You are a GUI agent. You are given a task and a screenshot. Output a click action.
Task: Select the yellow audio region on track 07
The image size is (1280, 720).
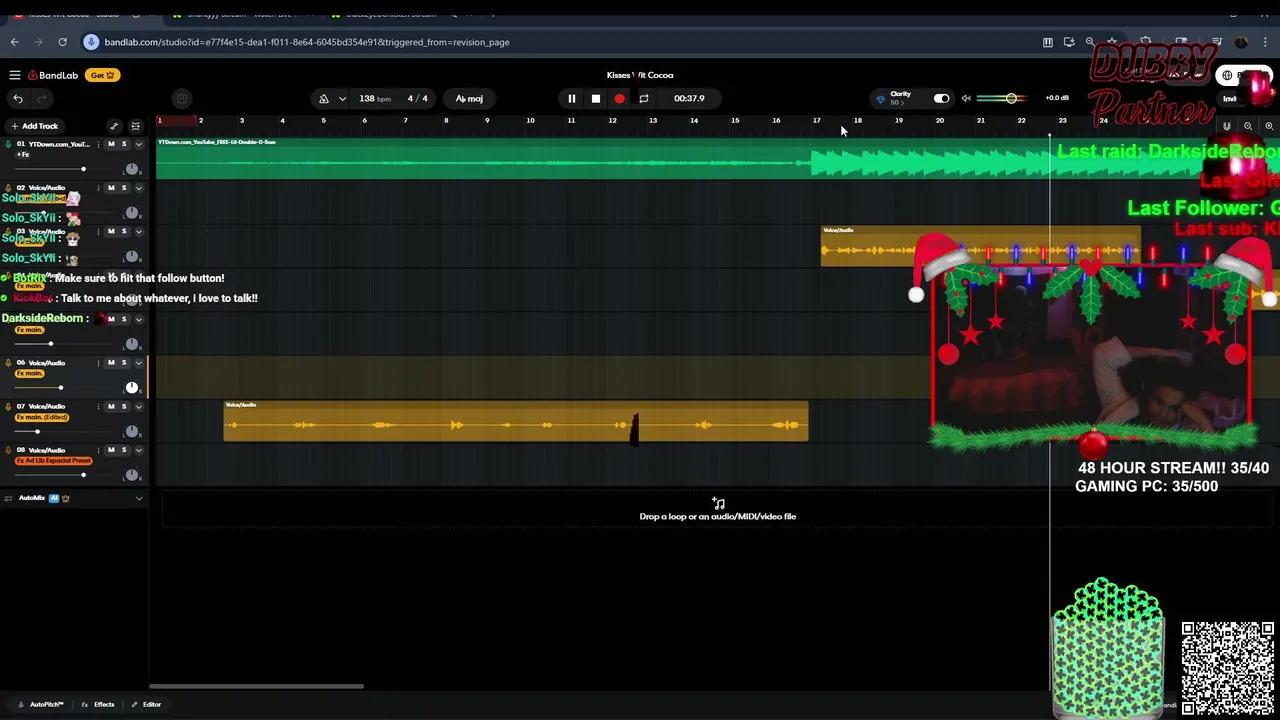click(515, 421)
